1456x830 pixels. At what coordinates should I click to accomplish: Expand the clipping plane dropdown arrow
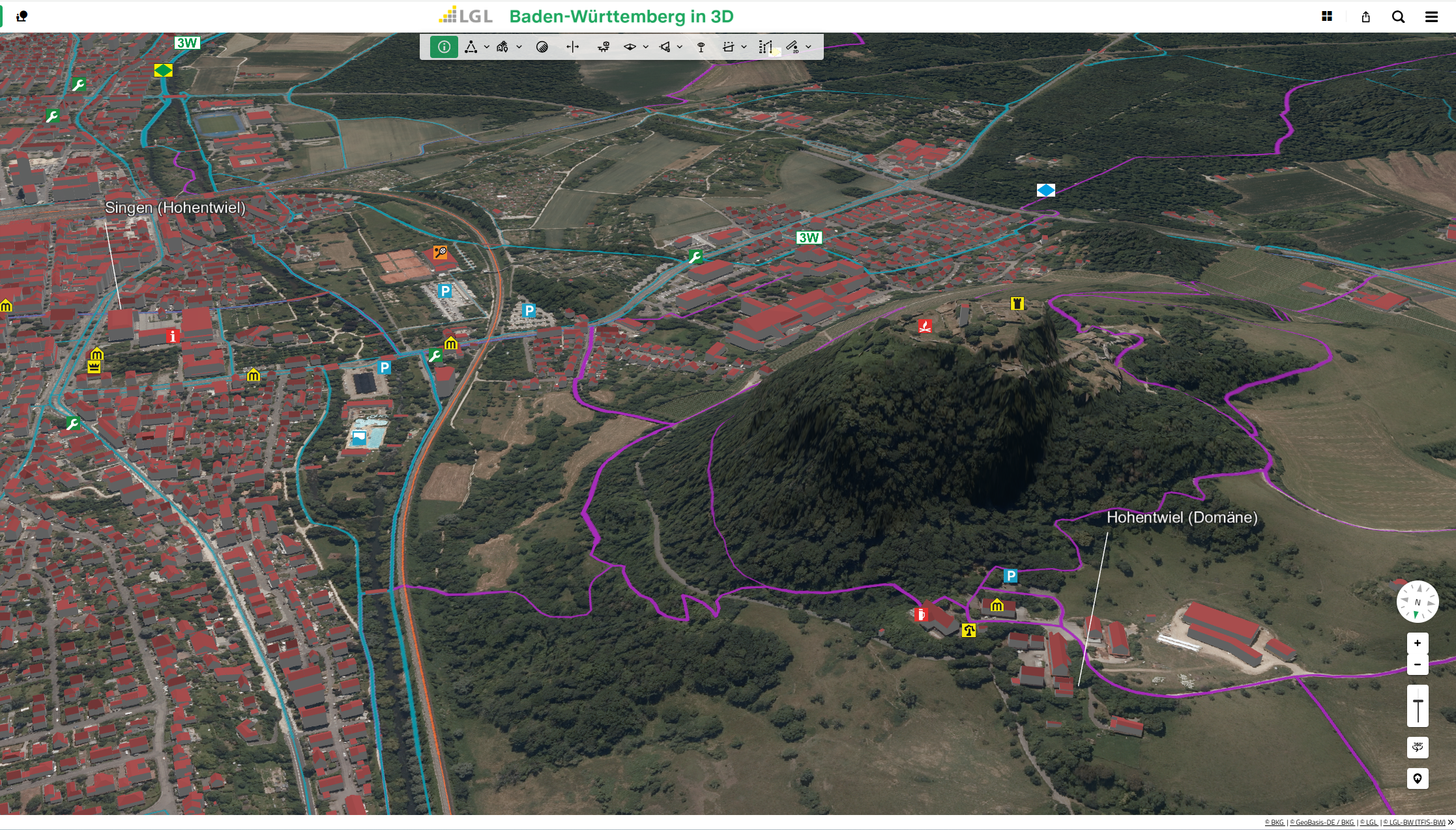tap(744, 47)
